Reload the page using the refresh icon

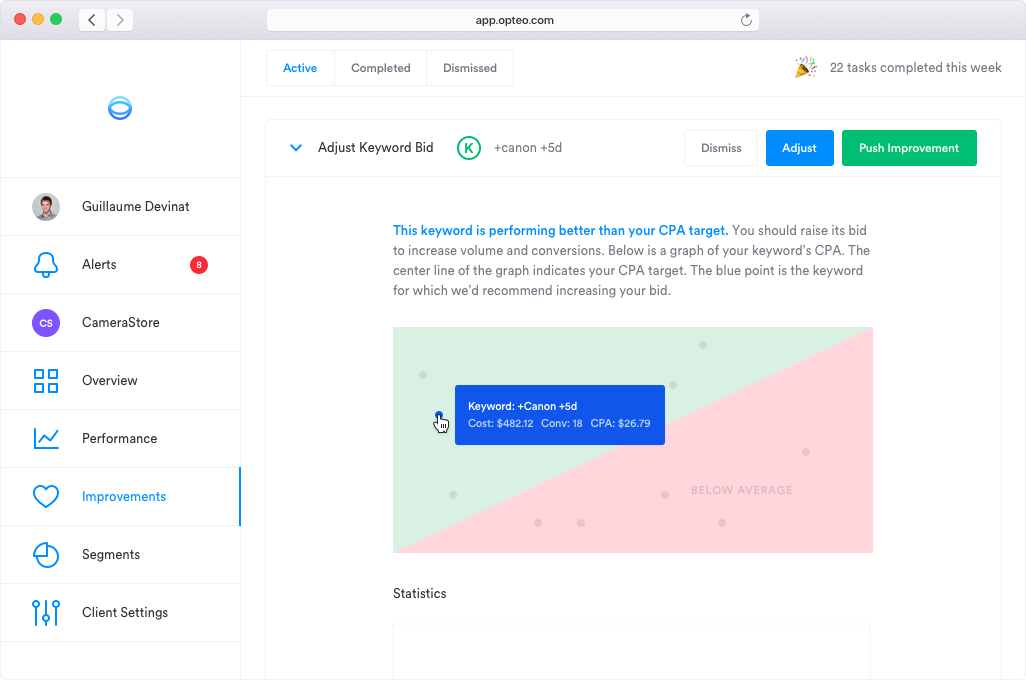(746, 20)
